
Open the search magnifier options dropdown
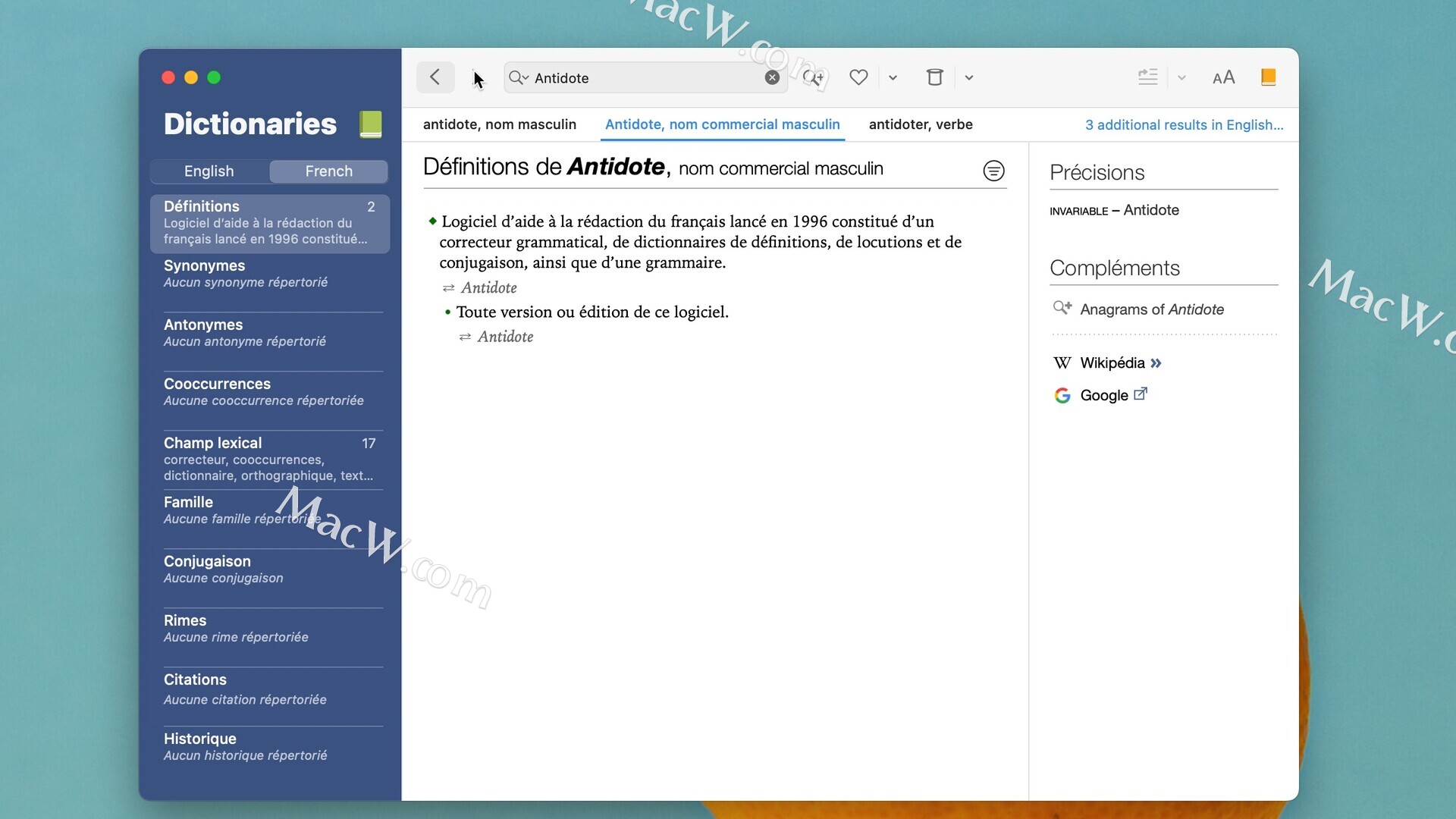[x=519, y=77]
